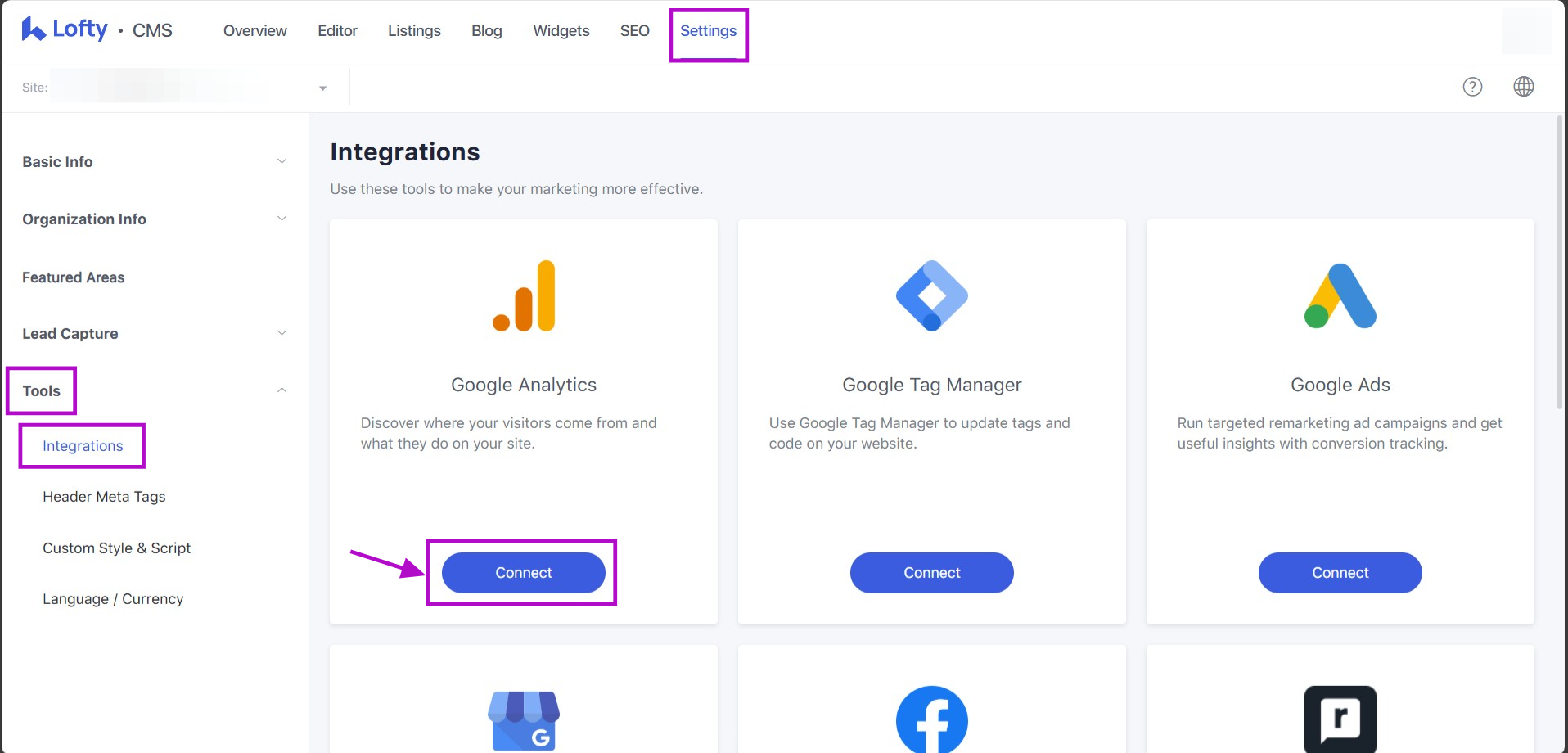
Task: Go to the SEO tab
Action: pyautogui.click(x=634, y=31)
